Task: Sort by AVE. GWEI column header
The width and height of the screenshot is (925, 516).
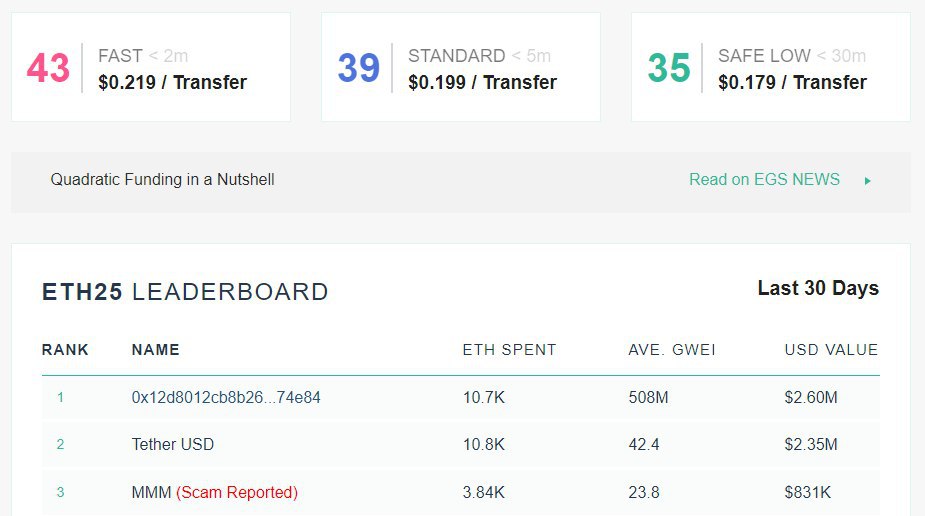Action: pos(672,350)
